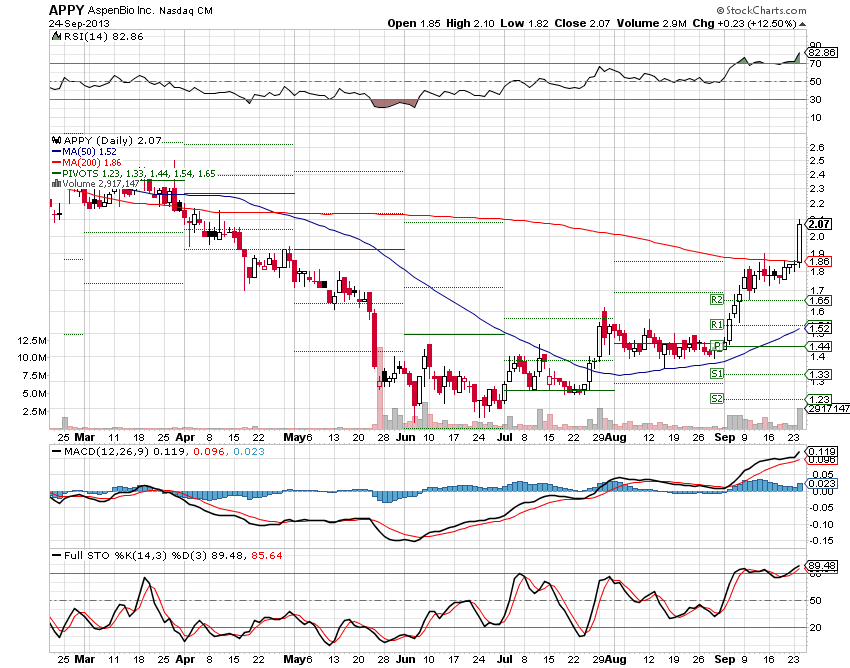Click the APPY (Daily) 2.07 legend text
Screen dimensions: 850x668
(x=112, y=140)
